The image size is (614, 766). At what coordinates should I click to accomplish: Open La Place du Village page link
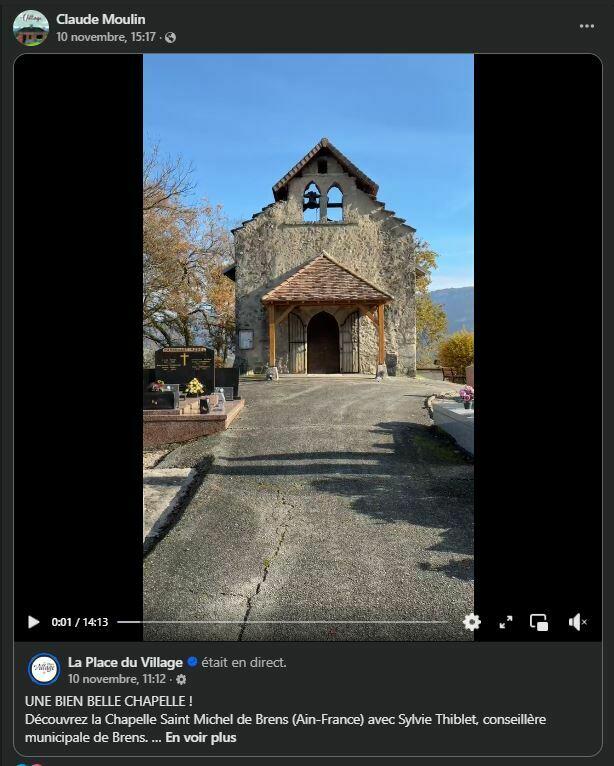[x=125, y=662]
